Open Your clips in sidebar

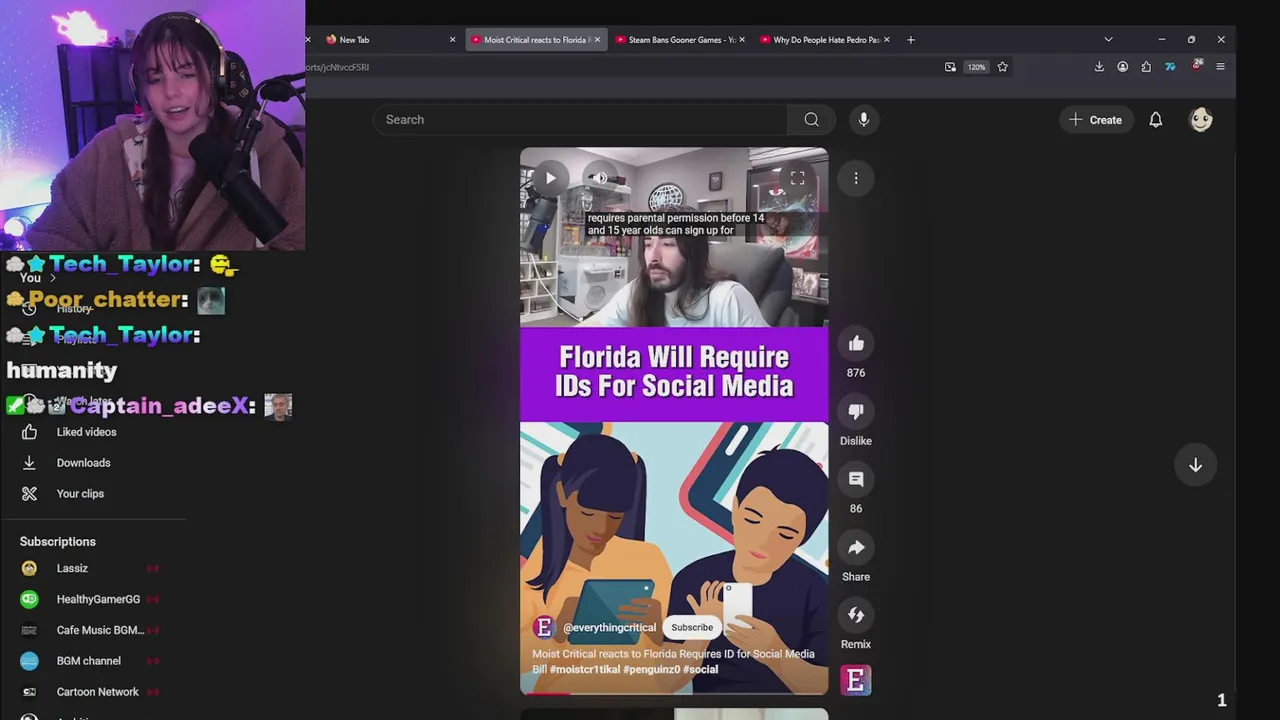[x=80, y=494]
